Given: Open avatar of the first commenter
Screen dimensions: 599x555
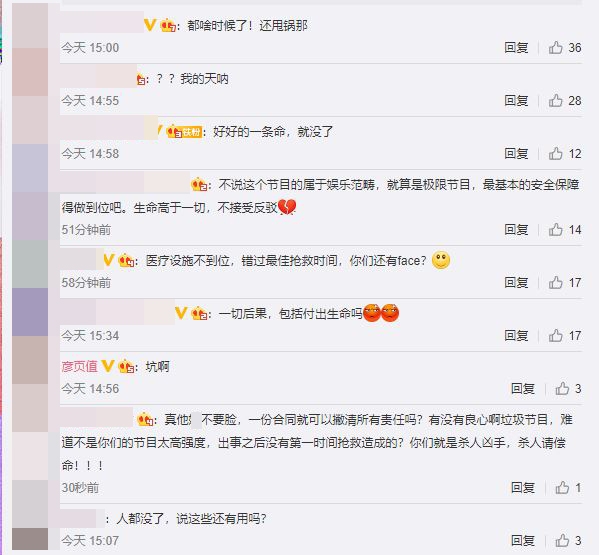Looking at the screenshot, I should [30, 26].
